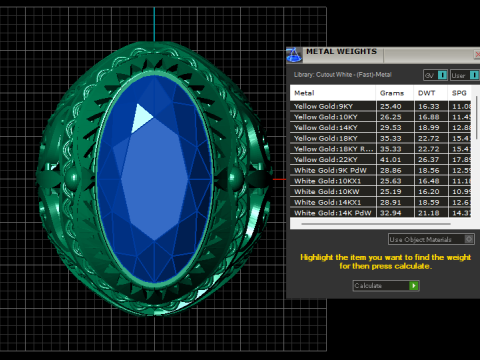
Task: Sort by the DWT column header
Action: click(431, 93)
